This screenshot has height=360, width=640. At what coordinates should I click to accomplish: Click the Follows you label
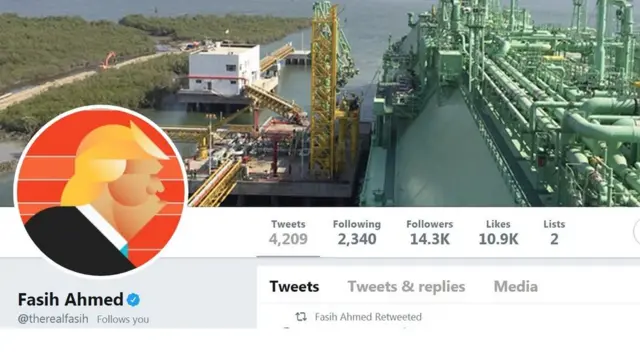(x=123, y=319)
